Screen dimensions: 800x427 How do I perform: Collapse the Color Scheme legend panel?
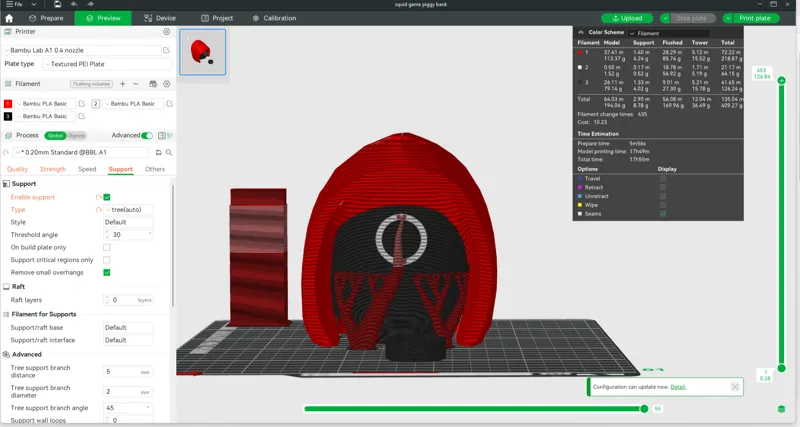(581, 32)
